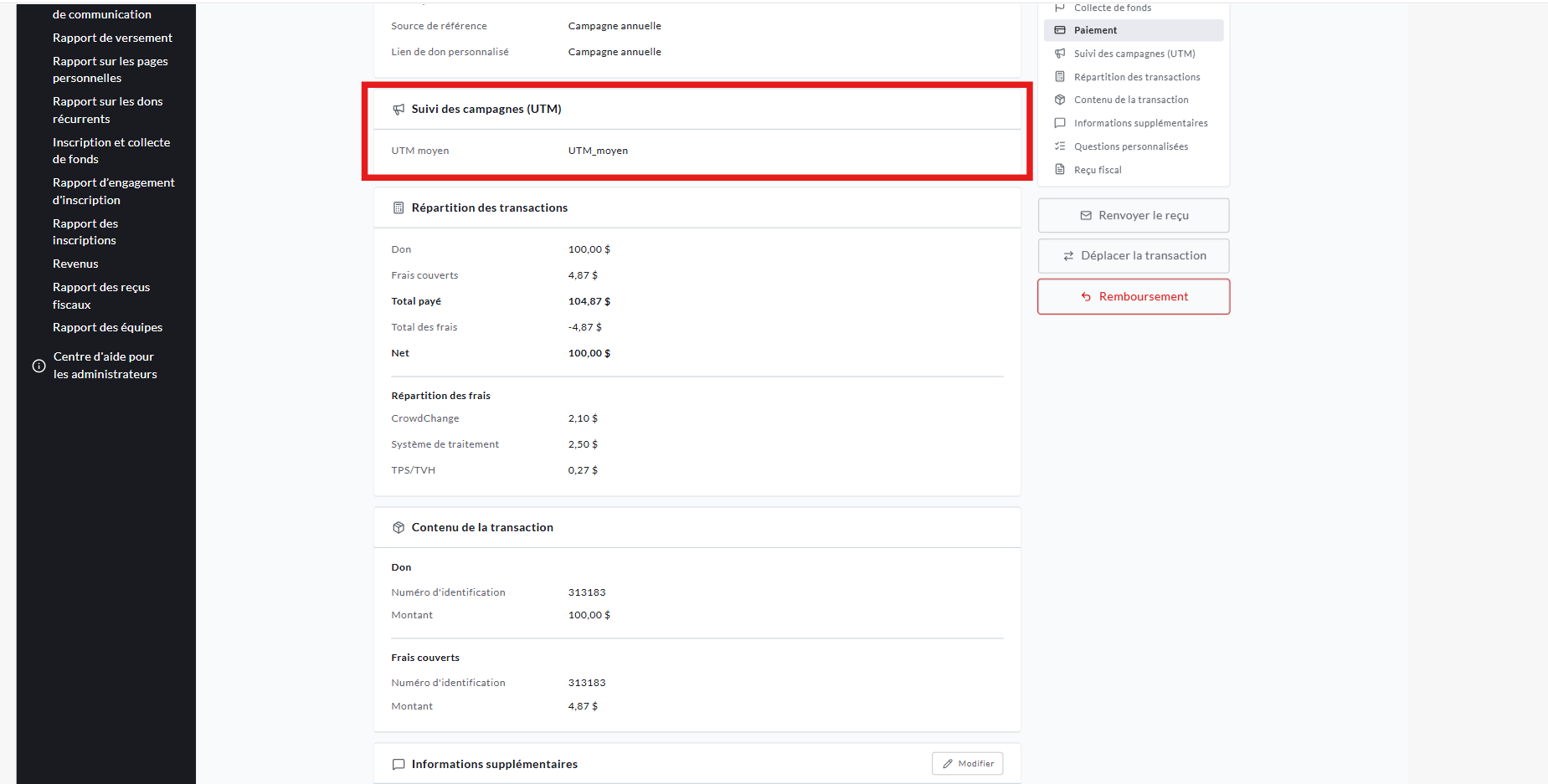
Task: Click the undo arrow icon in Remboursement
Action: click(1086, 297)
